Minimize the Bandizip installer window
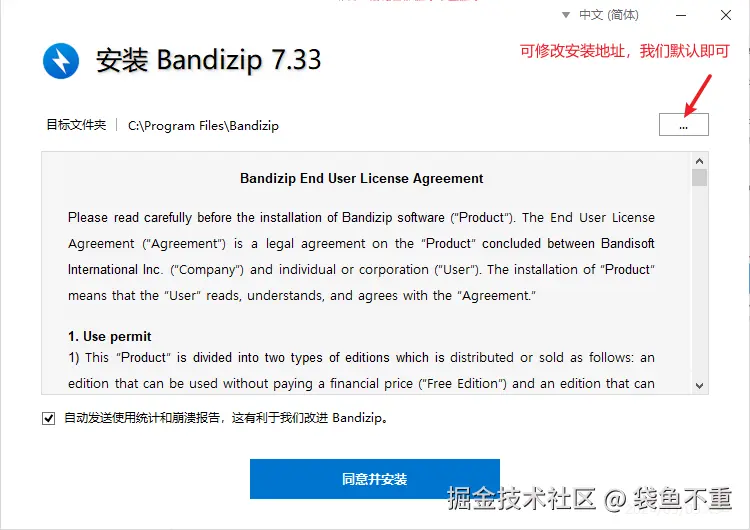The image size is (750, 530). pos(681,15)
